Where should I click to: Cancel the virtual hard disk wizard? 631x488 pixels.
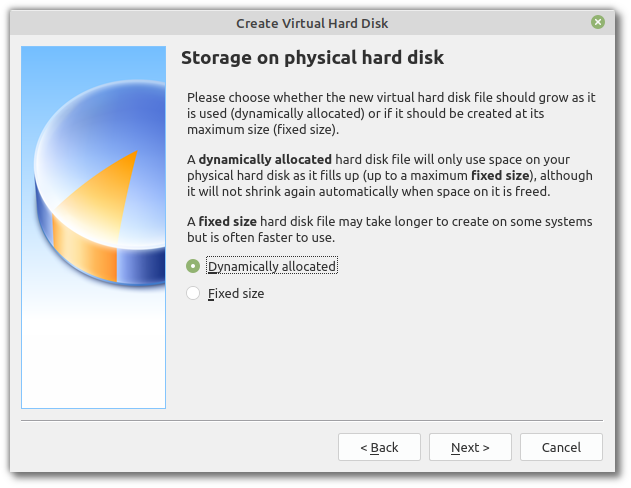561,447
